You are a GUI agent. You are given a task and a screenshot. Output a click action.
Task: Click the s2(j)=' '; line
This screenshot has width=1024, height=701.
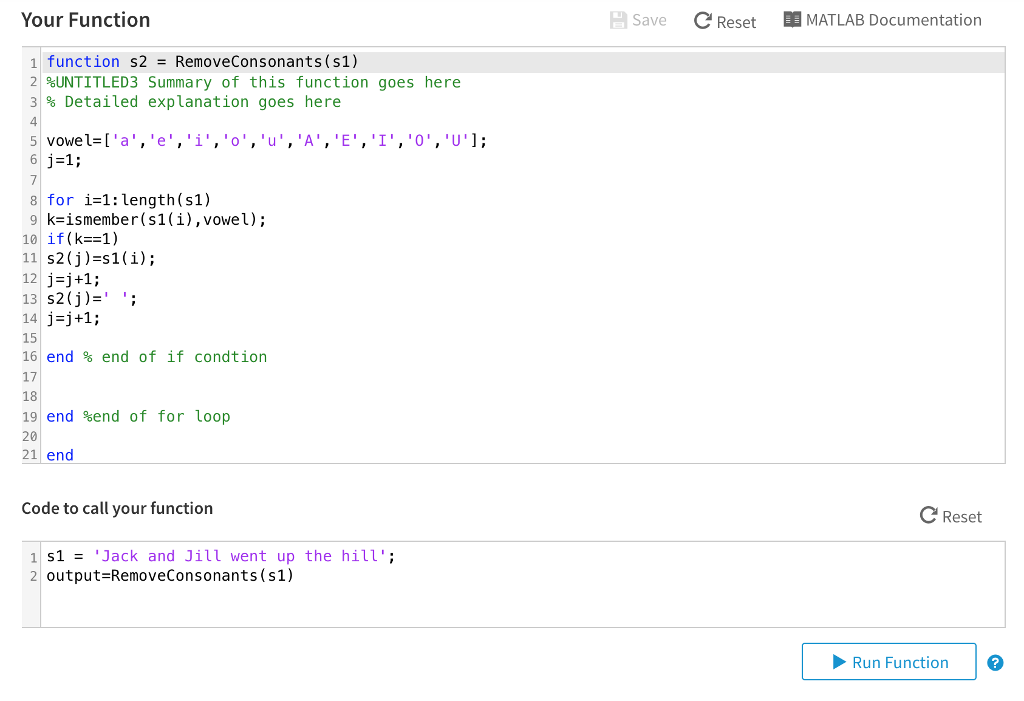(92, 299)
